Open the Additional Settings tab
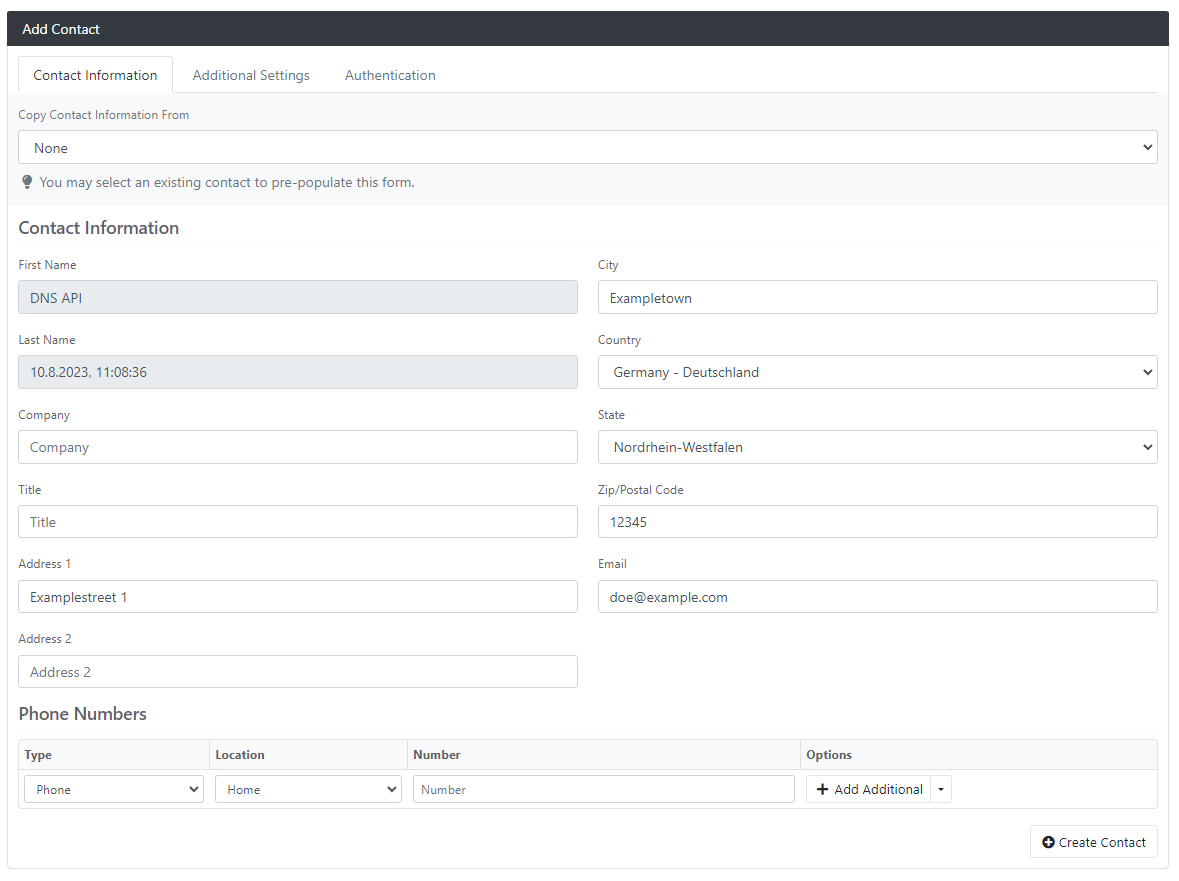This screenshot has width=1179, height=881. click(251, 75)
